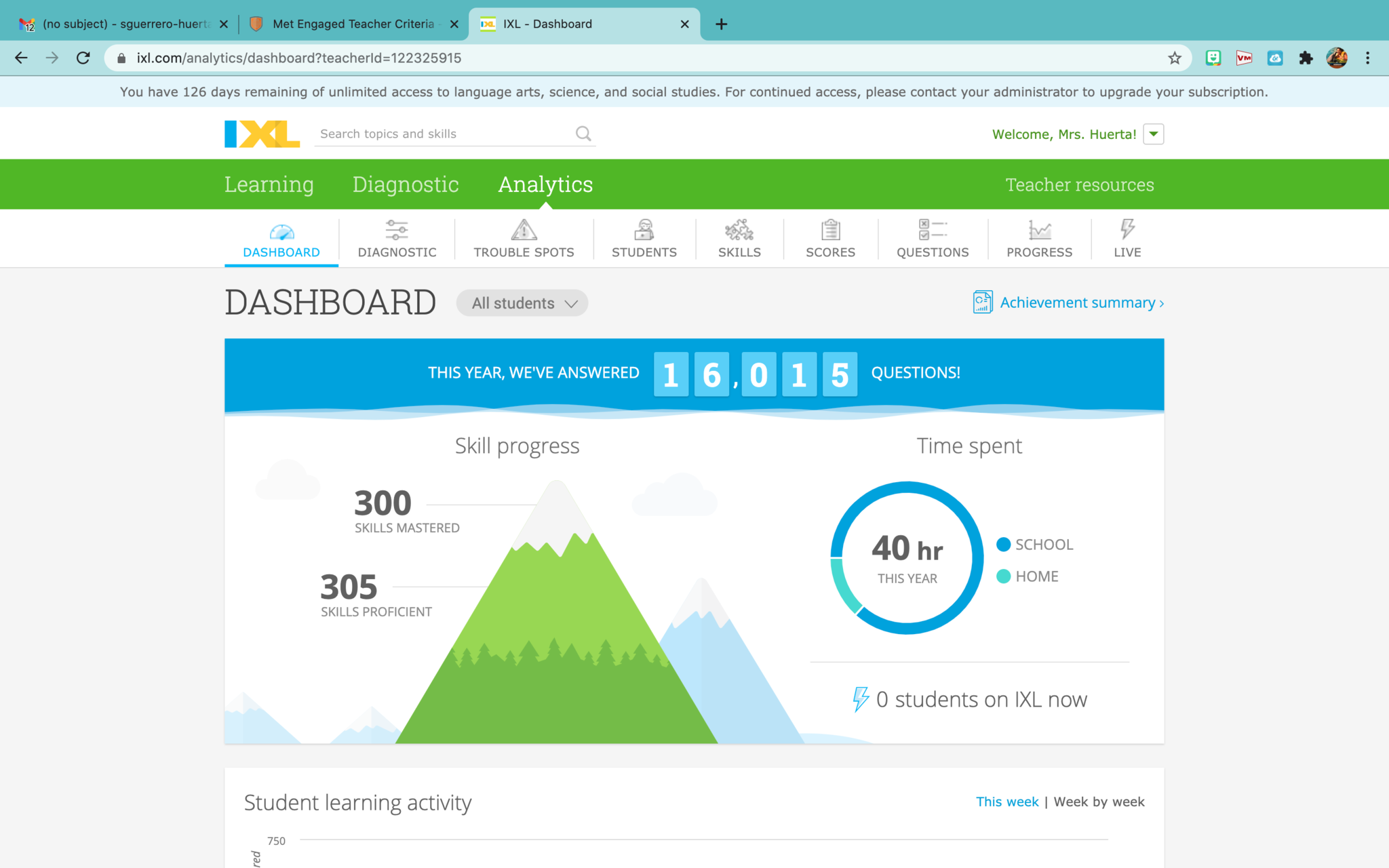Viewport: 1389px width, 868px height.
Task: Toggle the HOME legend dot
Action: (1004, 576)
